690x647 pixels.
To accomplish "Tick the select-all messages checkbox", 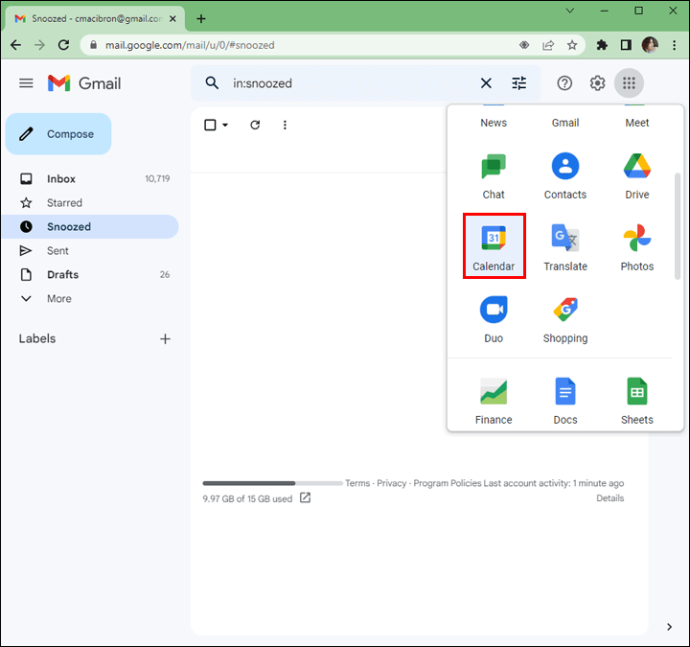I will [210, 125].
